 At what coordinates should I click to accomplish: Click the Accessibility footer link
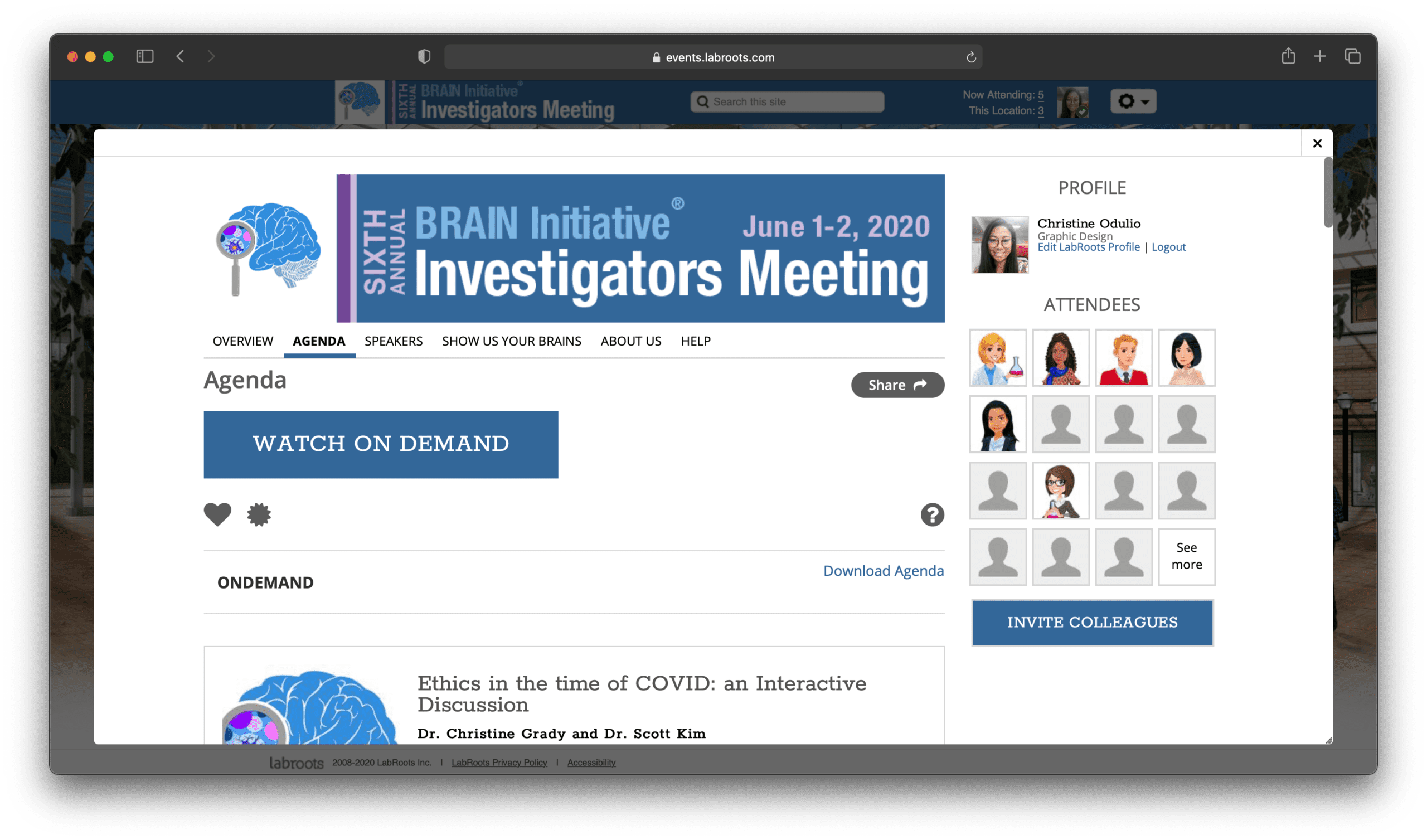(x=591, y=763)
